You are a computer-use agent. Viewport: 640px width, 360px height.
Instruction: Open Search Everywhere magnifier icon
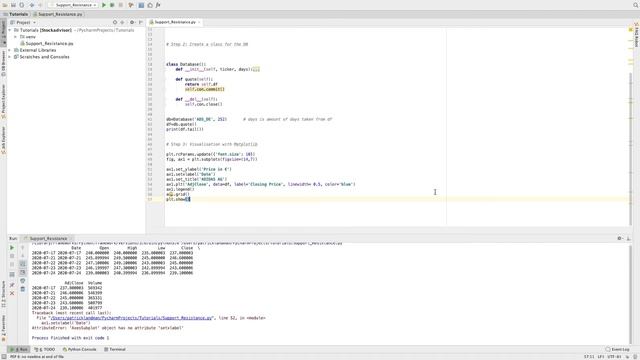pos(636,5)
